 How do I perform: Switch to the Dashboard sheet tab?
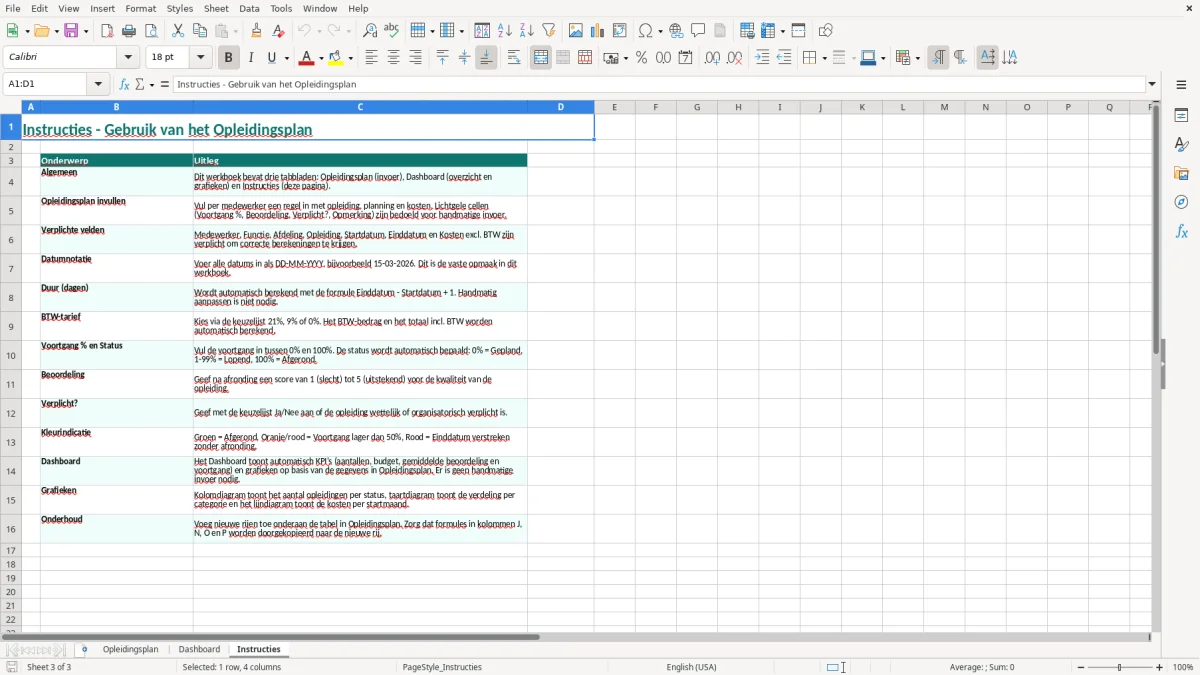(x=199, y=649)
